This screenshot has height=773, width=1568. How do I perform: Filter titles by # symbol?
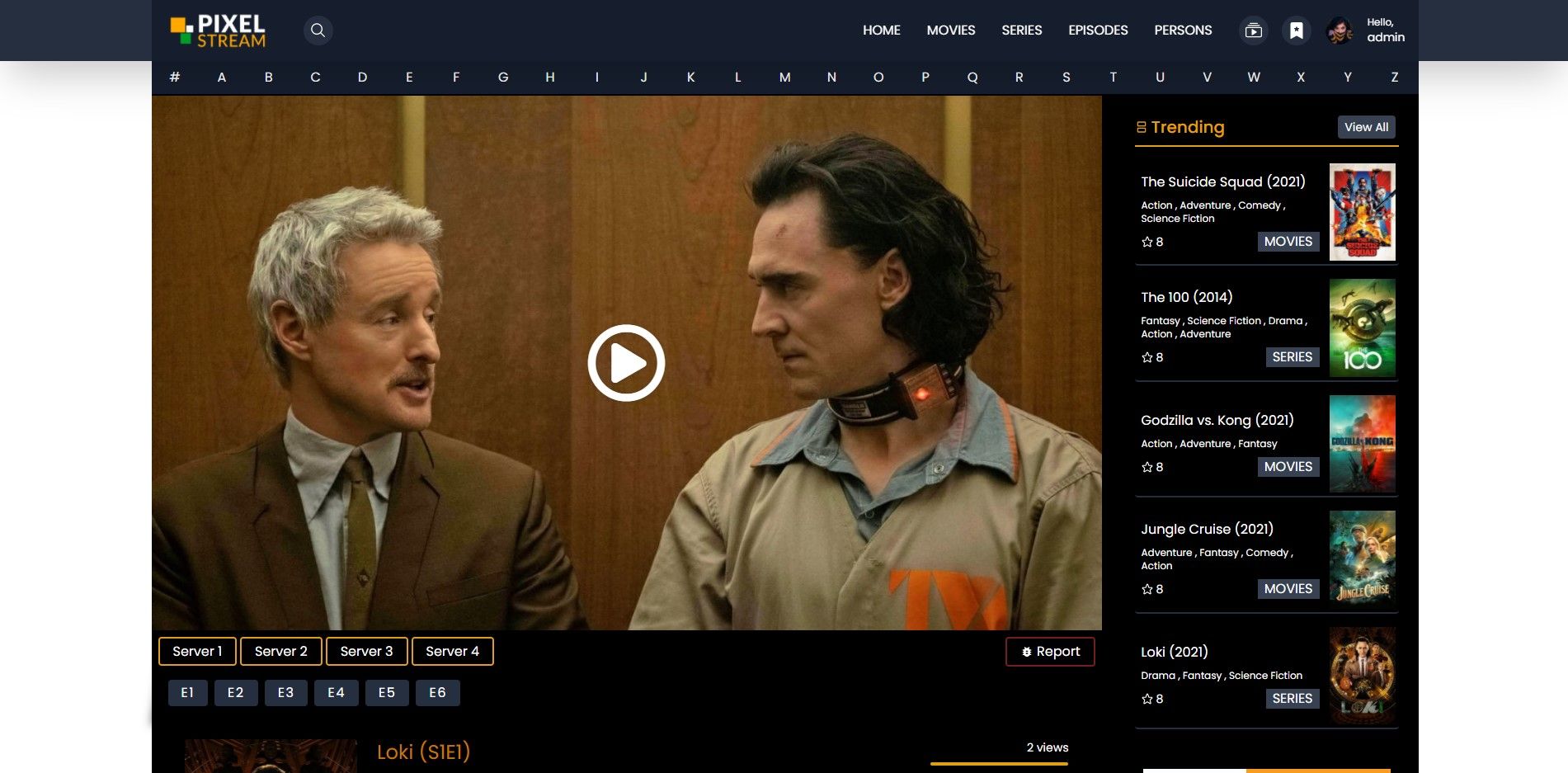click(175, 77)
